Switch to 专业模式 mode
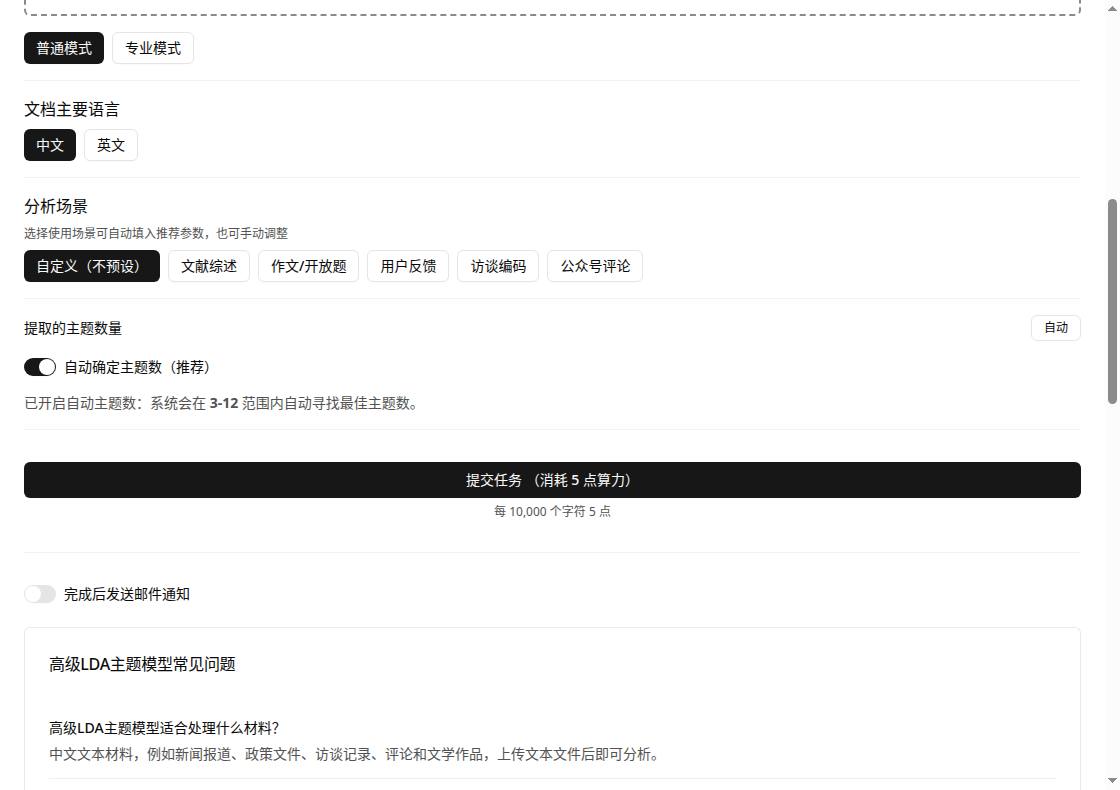This screenshot has width=1120, height=790. [x=153, y=48]
